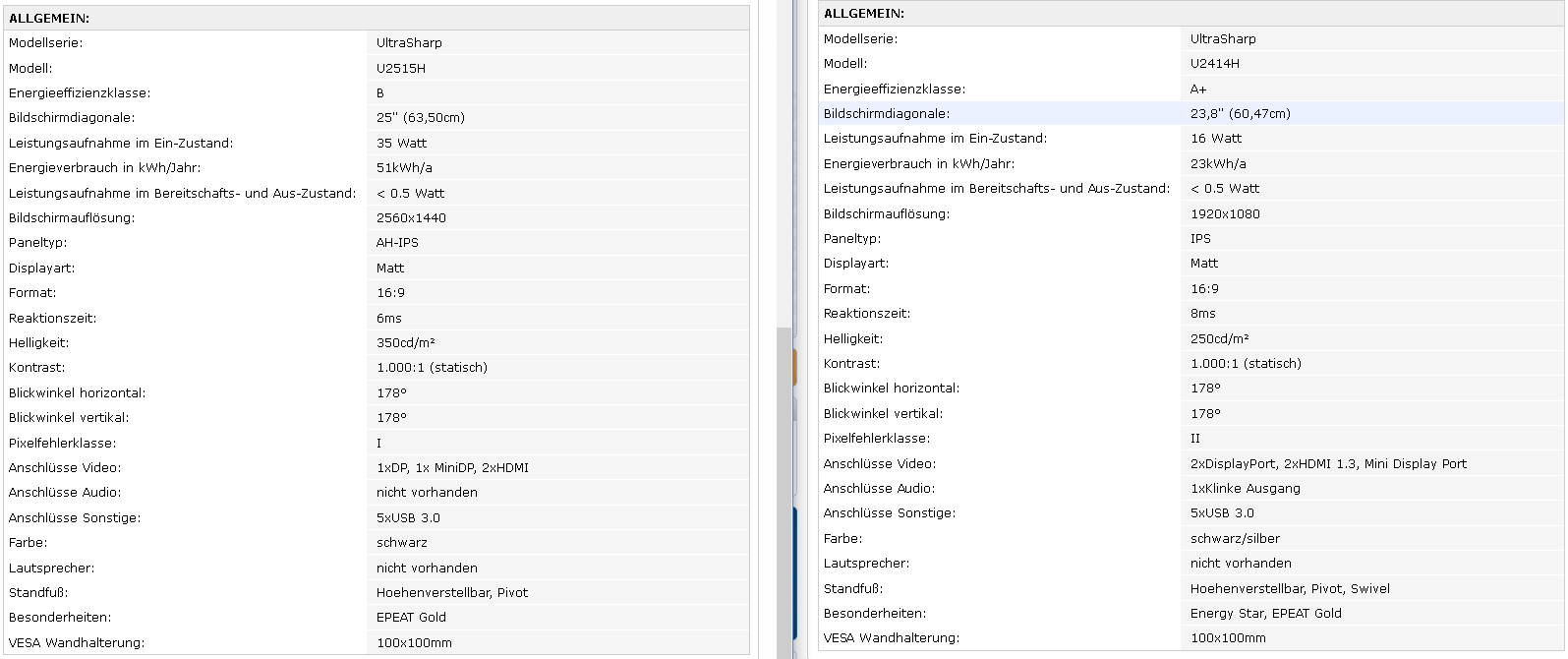Click resolution value 1920x1080

pos(1225,213)
